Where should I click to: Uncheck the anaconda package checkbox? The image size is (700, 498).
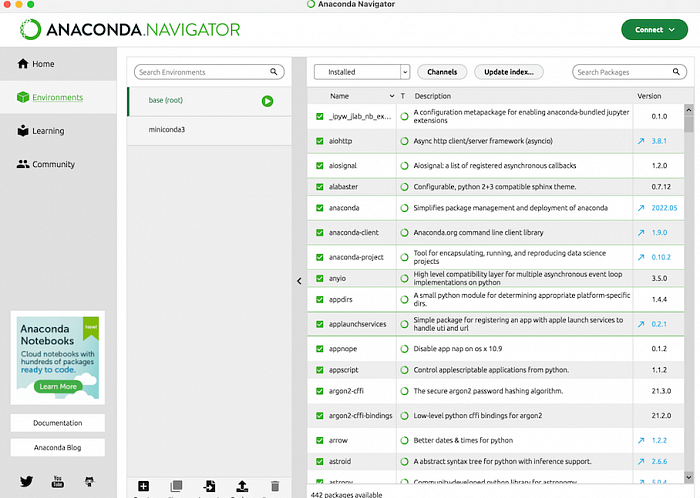point(320,208)
